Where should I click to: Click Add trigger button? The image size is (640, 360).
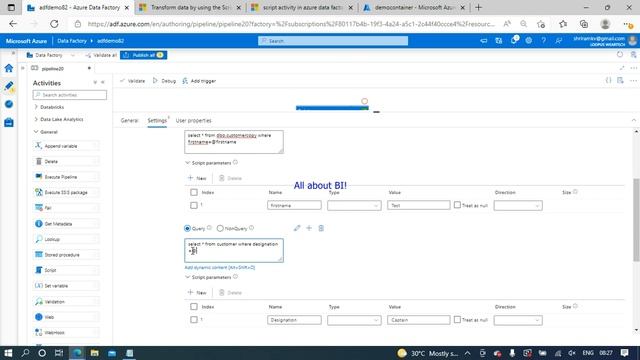(199, 81)
